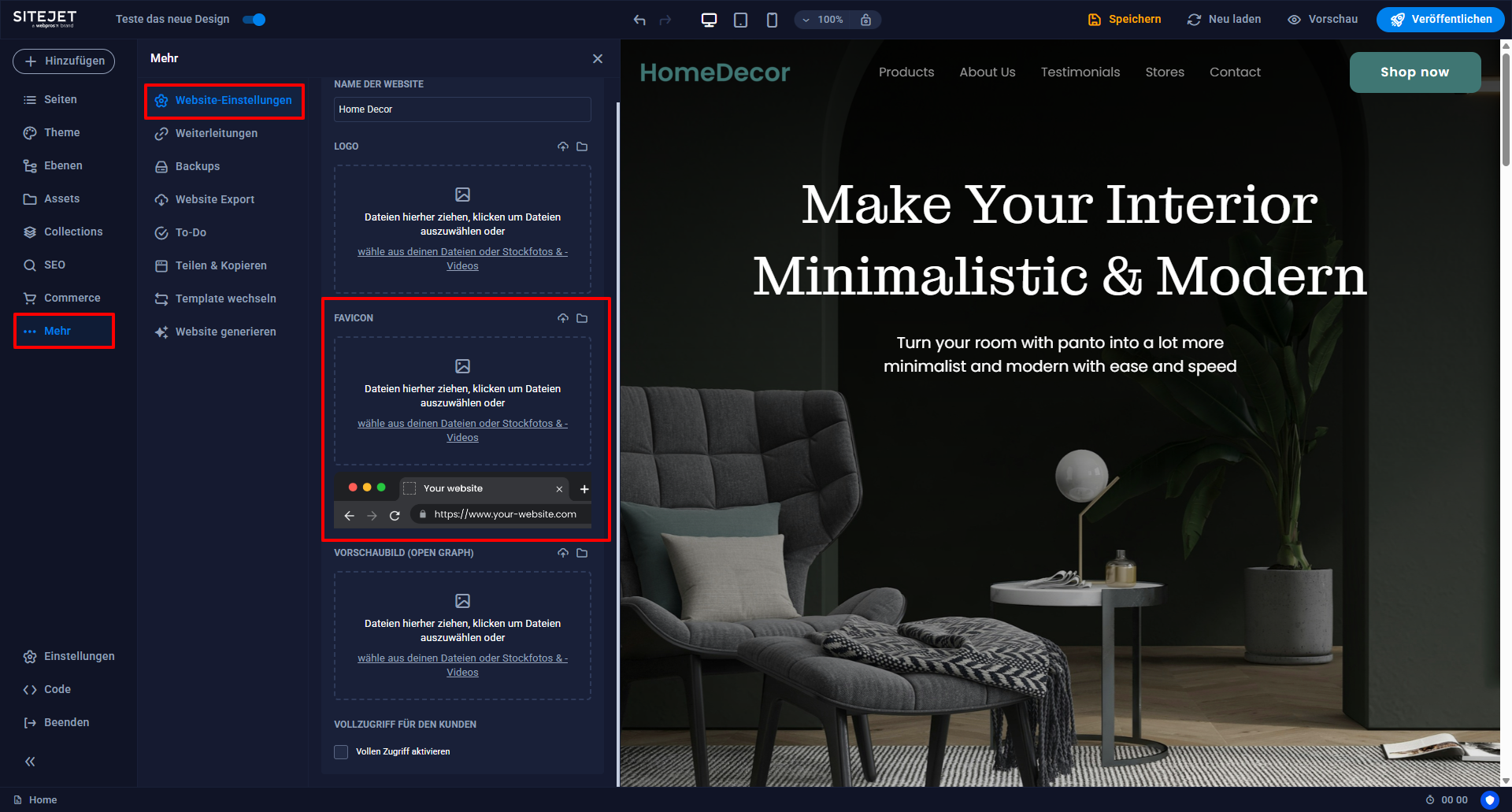This screenshot has height=812, width=1512.
Task: Open the Hinzufügen add menu
Action: [64, 61]
